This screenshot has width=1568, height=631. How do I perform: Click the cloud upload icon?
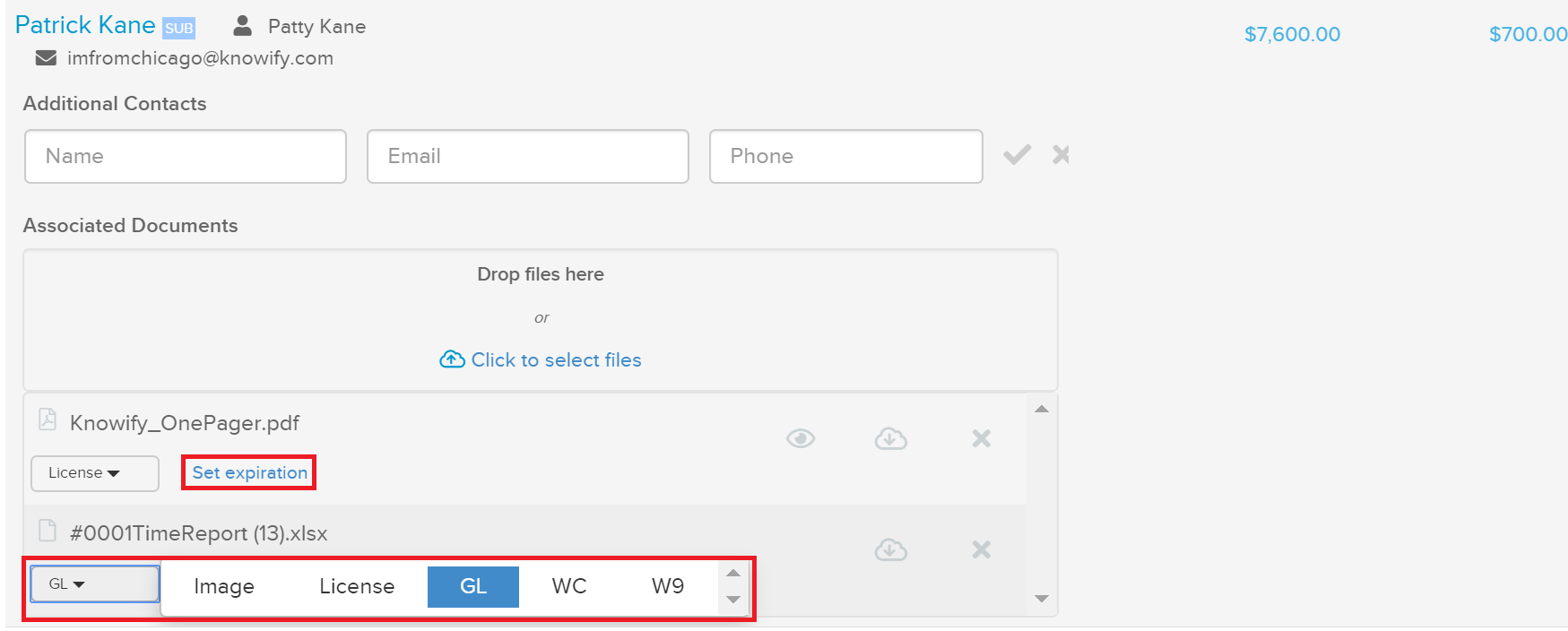[x=452, y=359]
